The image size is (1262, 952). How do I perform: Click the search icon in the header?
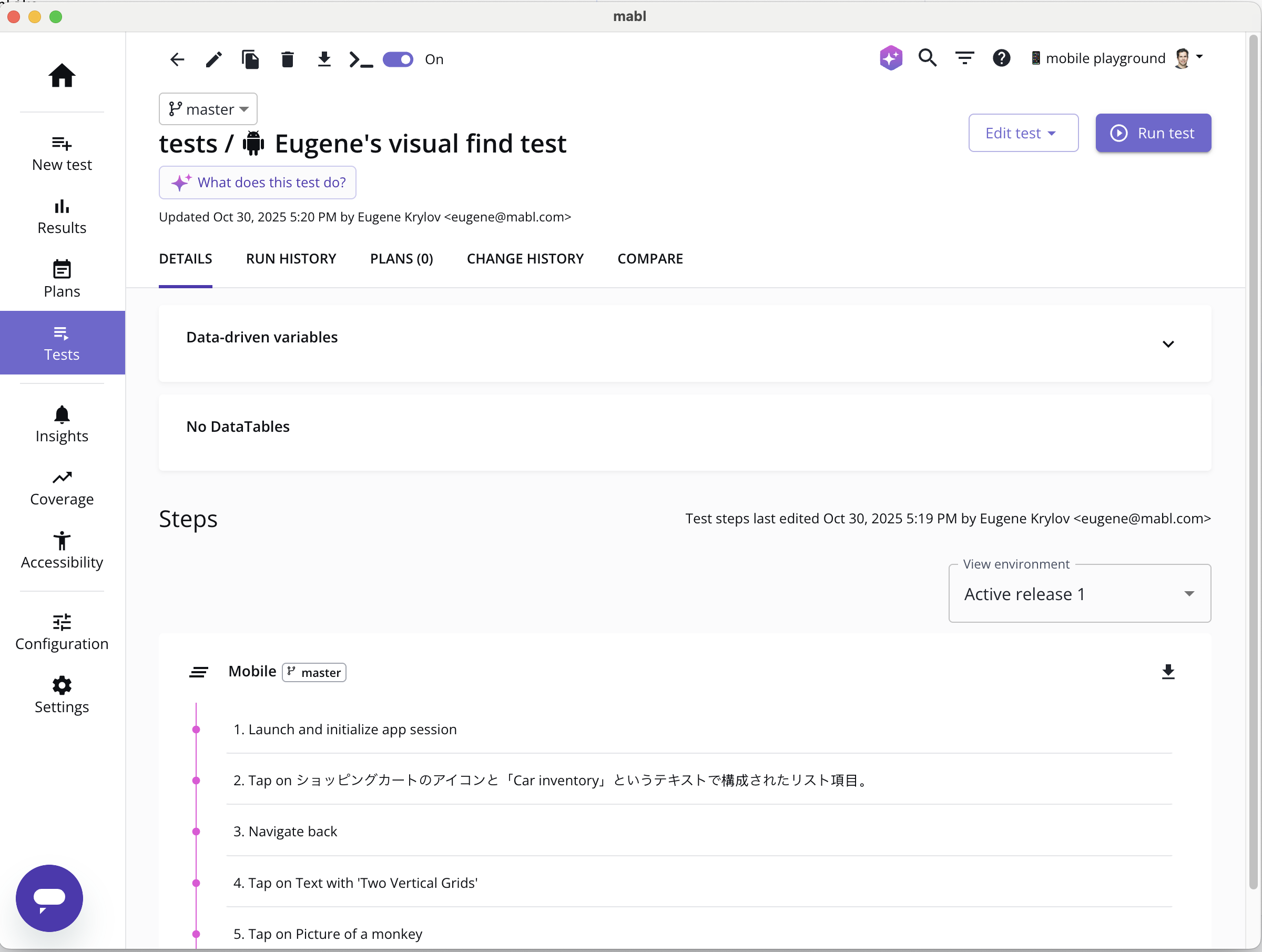click(x=928, y=58)
